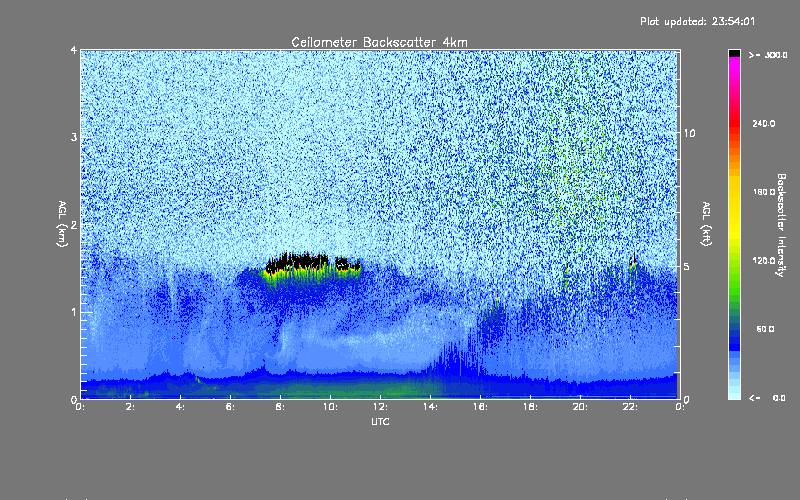Viewport: 800px width, 500px height.
Task: Select the "16:" UTC time tick
Action: coord(480,407)
